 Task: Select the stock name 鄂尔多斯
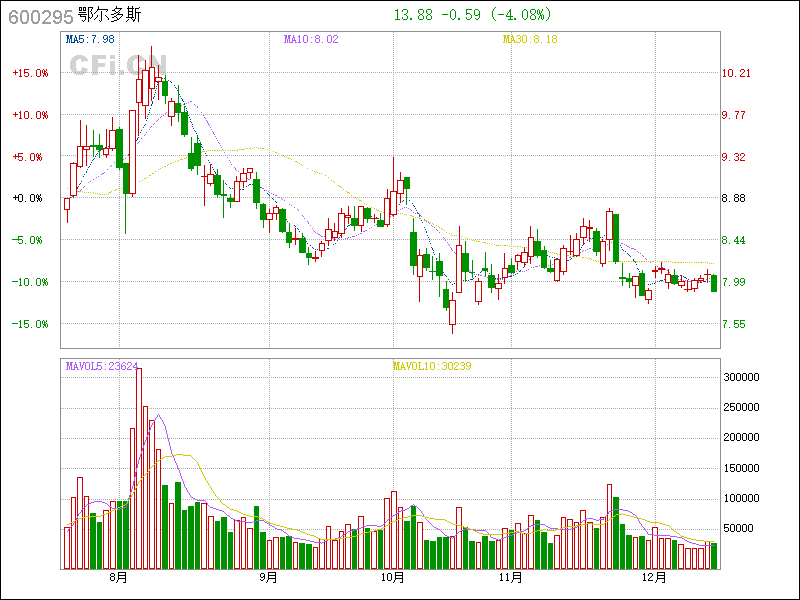click(x=113, y=15)
